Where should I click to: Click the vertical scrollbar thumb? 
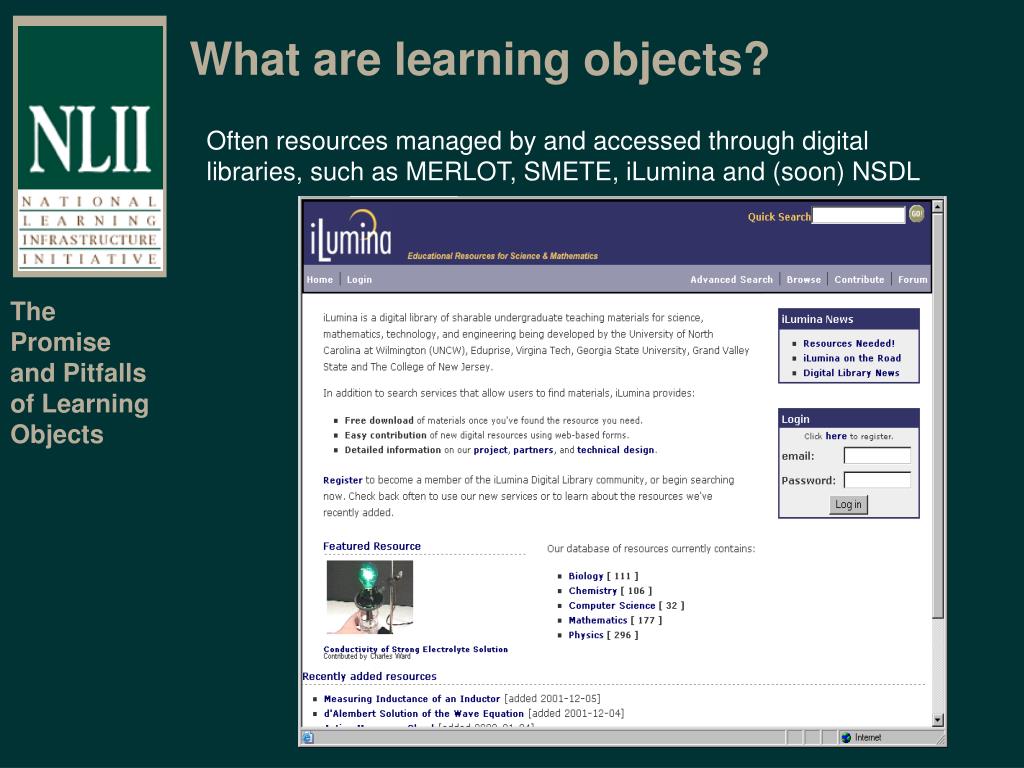938,415
